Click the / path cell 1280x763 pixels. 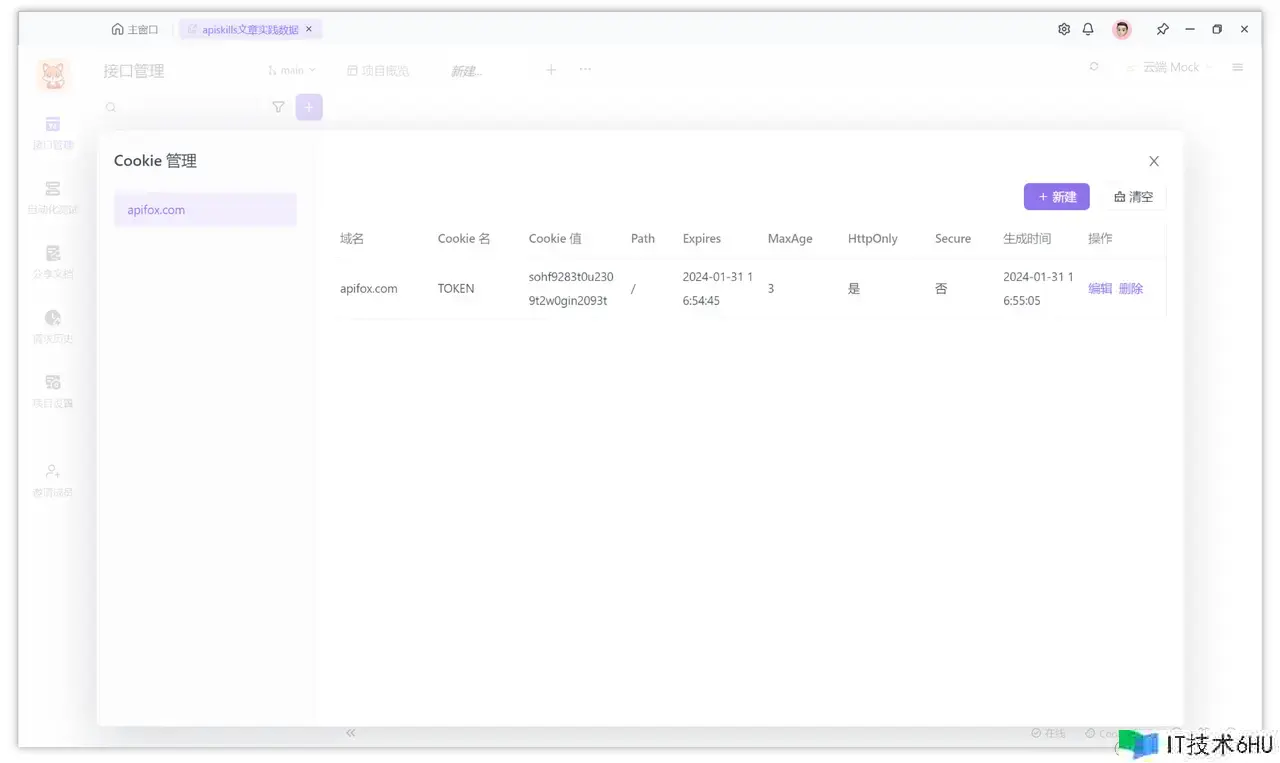click(x=633, y=289)
